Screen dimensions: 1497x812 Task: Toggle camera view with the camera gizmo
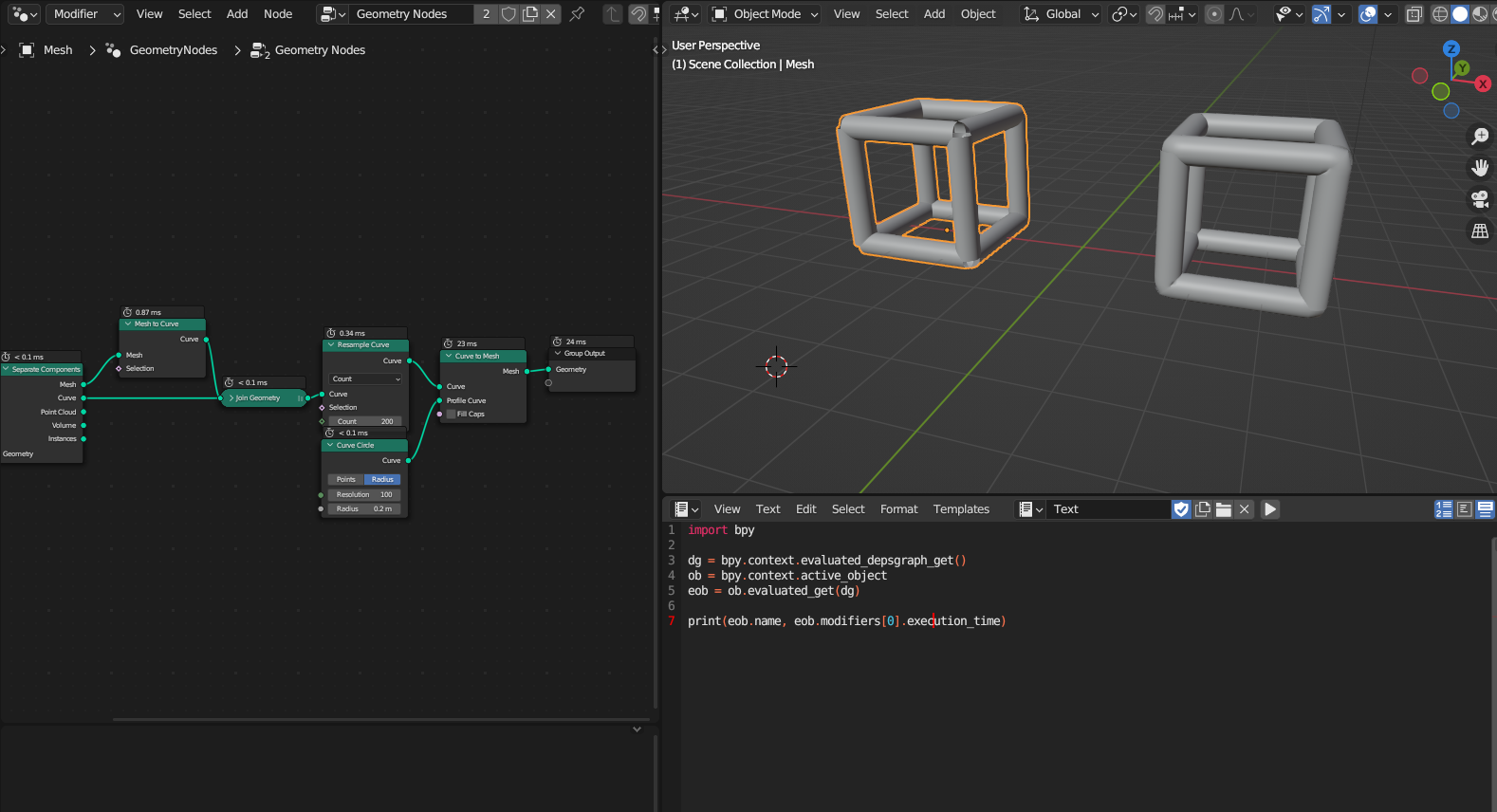point(1480,200)
